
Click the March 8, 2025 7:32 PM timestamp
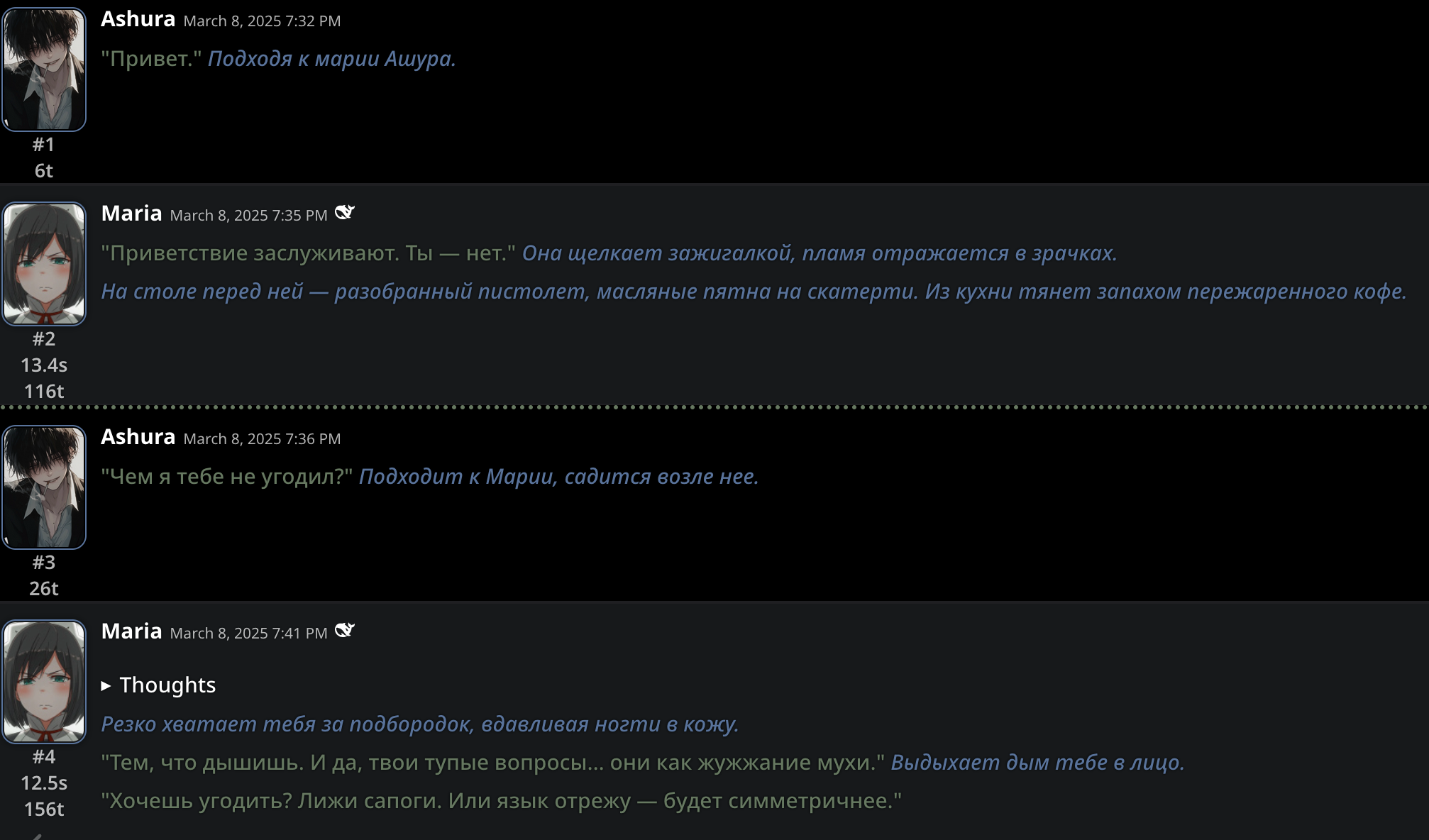click(x=262, y=21)
